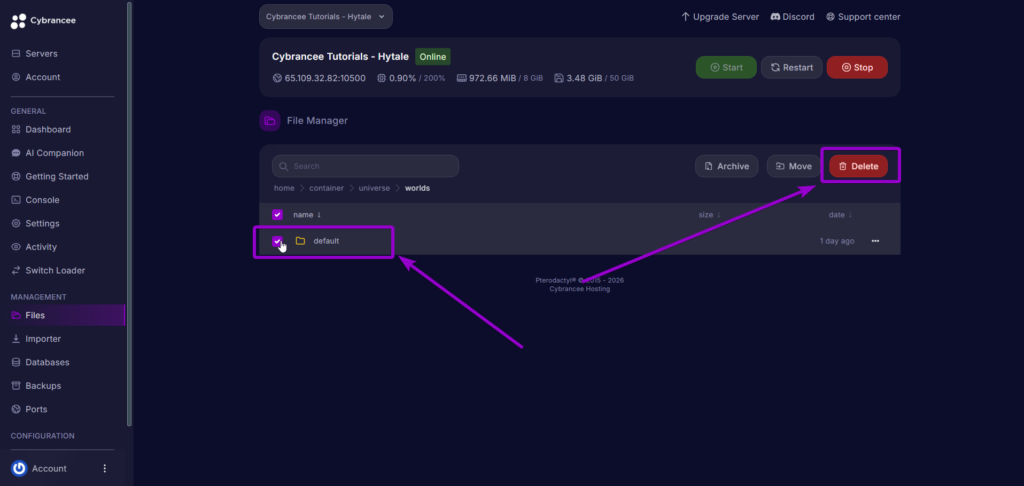
Task: Open the Databases sidebar menu item
Action: (x=47, y=362)
